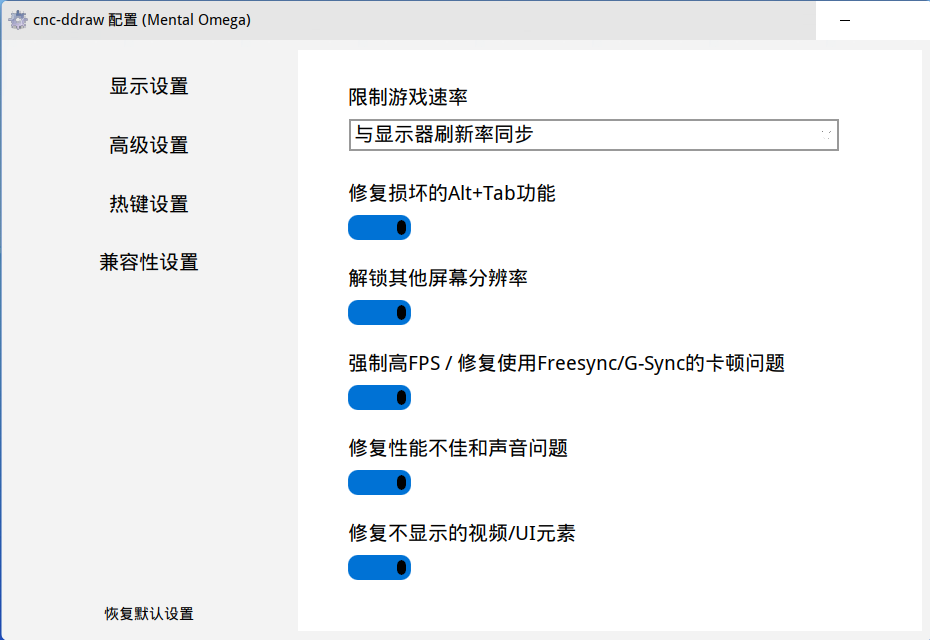930x640 pixels.
Task: Click the 修复损坏的Alt+Tab功能 label text
Action: [x=452, y=193]
